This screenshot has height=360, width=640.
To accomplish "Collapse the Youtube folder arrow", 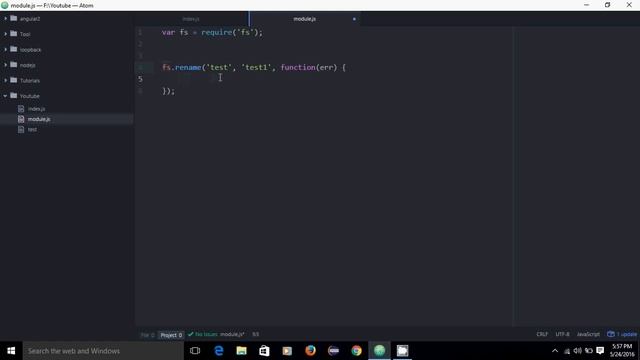I will point(5,96).
